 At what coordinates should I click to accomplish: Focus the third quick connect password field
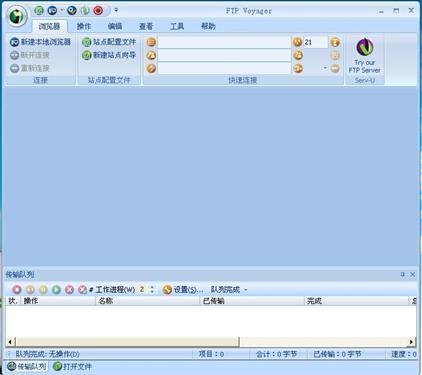[224, 69]
